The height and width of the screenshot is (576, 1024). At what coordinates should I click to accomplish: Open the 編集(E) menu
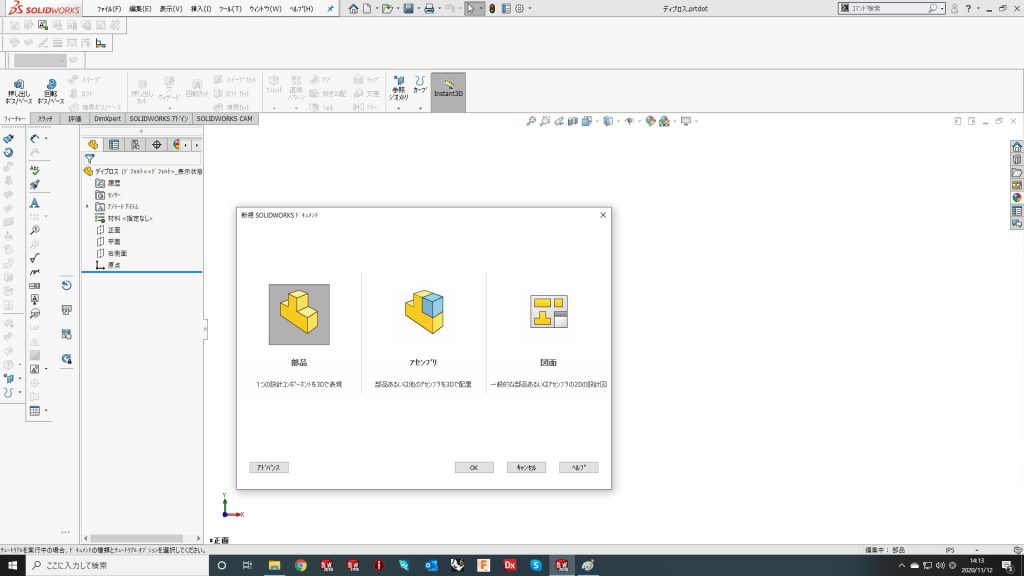click(x=140, y=9)
